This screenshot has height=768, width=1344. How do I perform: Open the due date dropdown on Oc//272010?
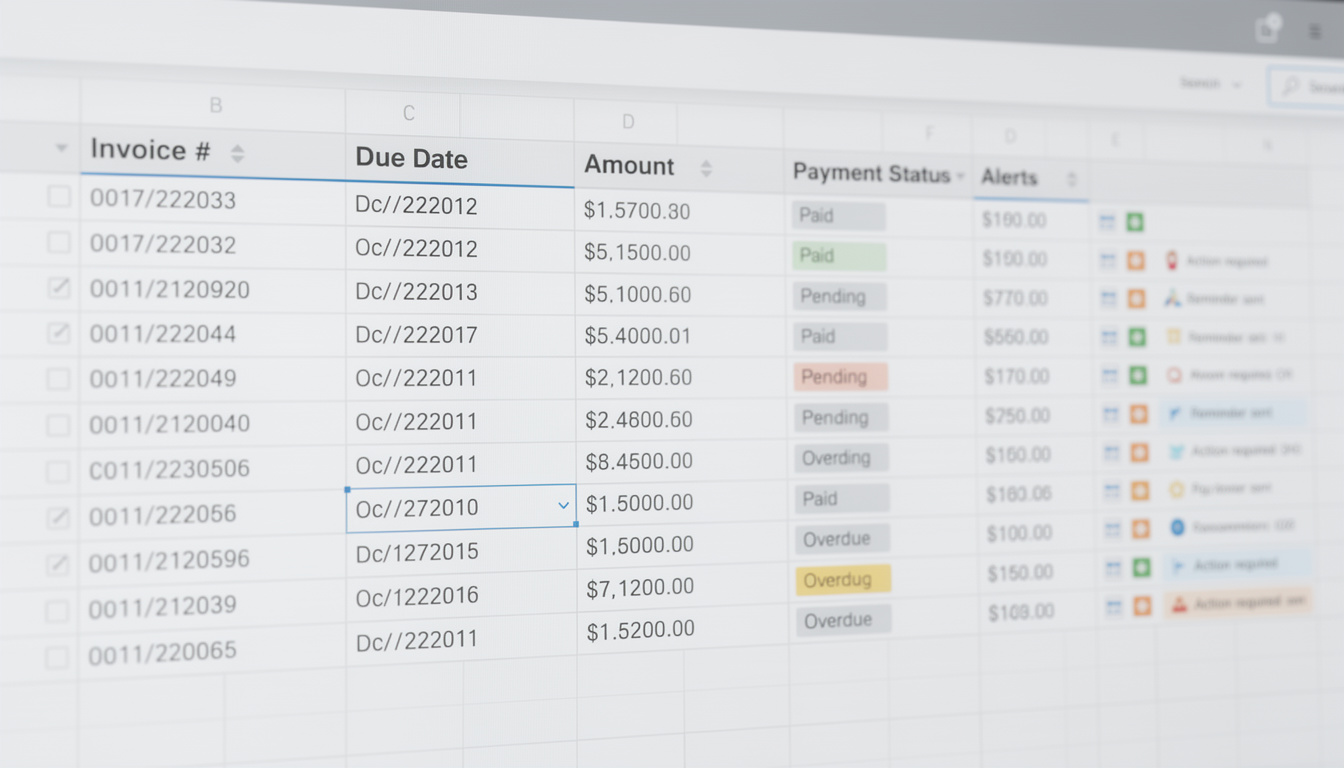click(562, 506)
